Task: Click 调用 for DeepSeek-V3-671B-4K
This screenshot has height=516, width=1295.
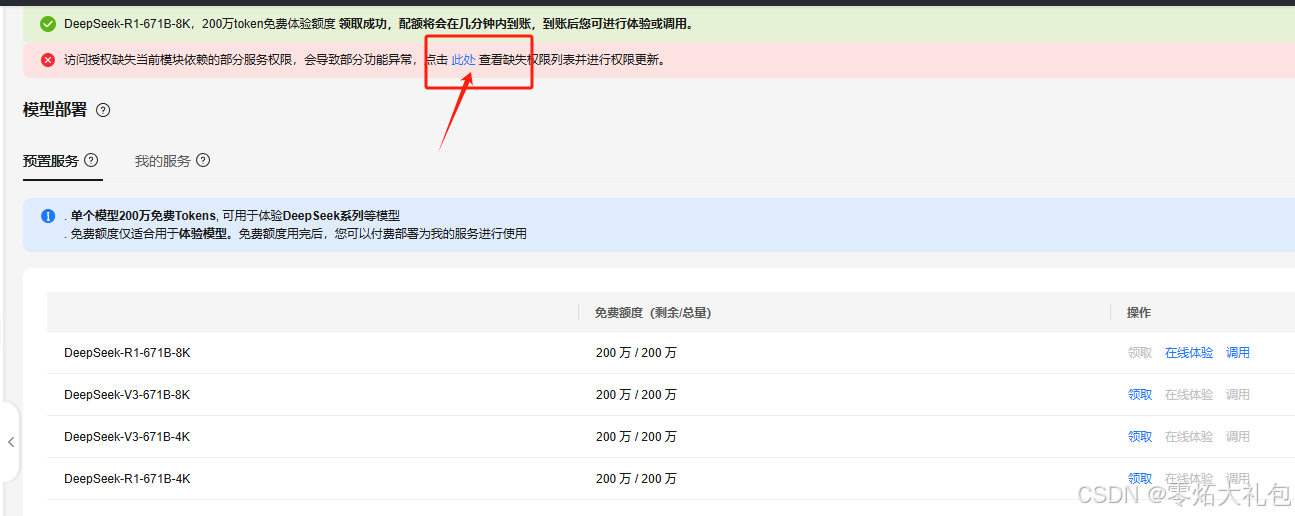Action: (x=1238, y=437)
